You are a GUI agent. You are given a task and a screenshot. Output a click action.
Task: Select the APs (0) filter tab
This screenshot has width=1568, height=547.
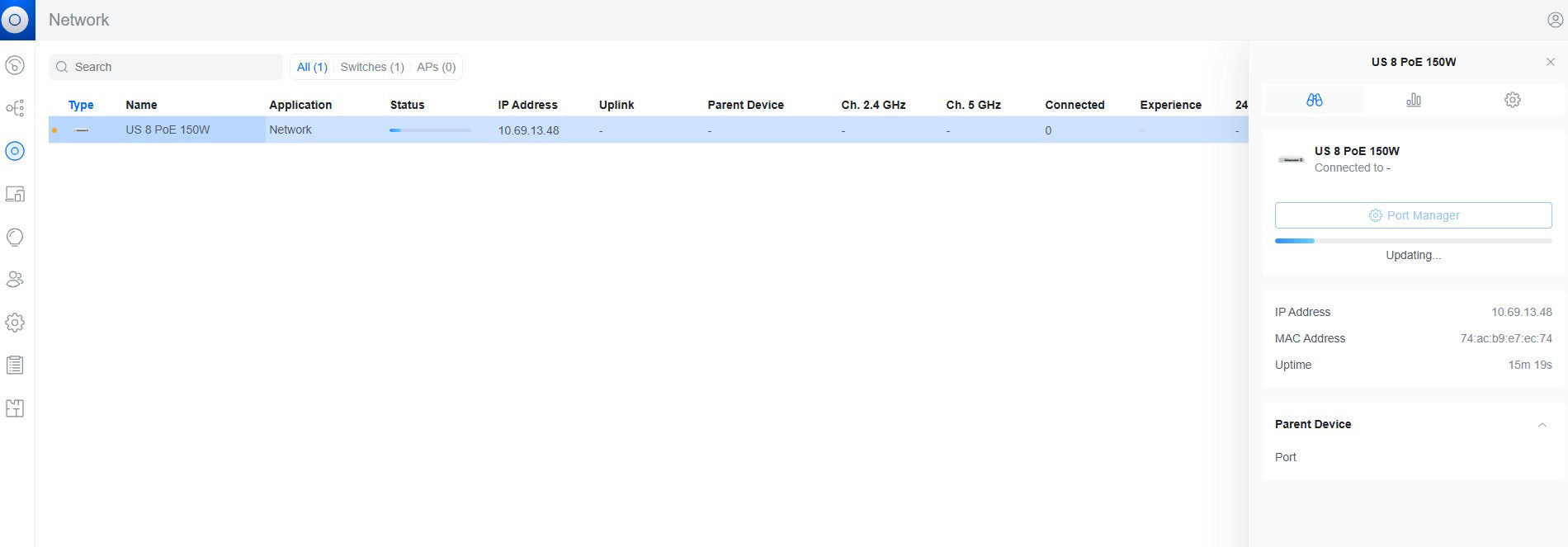[x=437, y=67]
